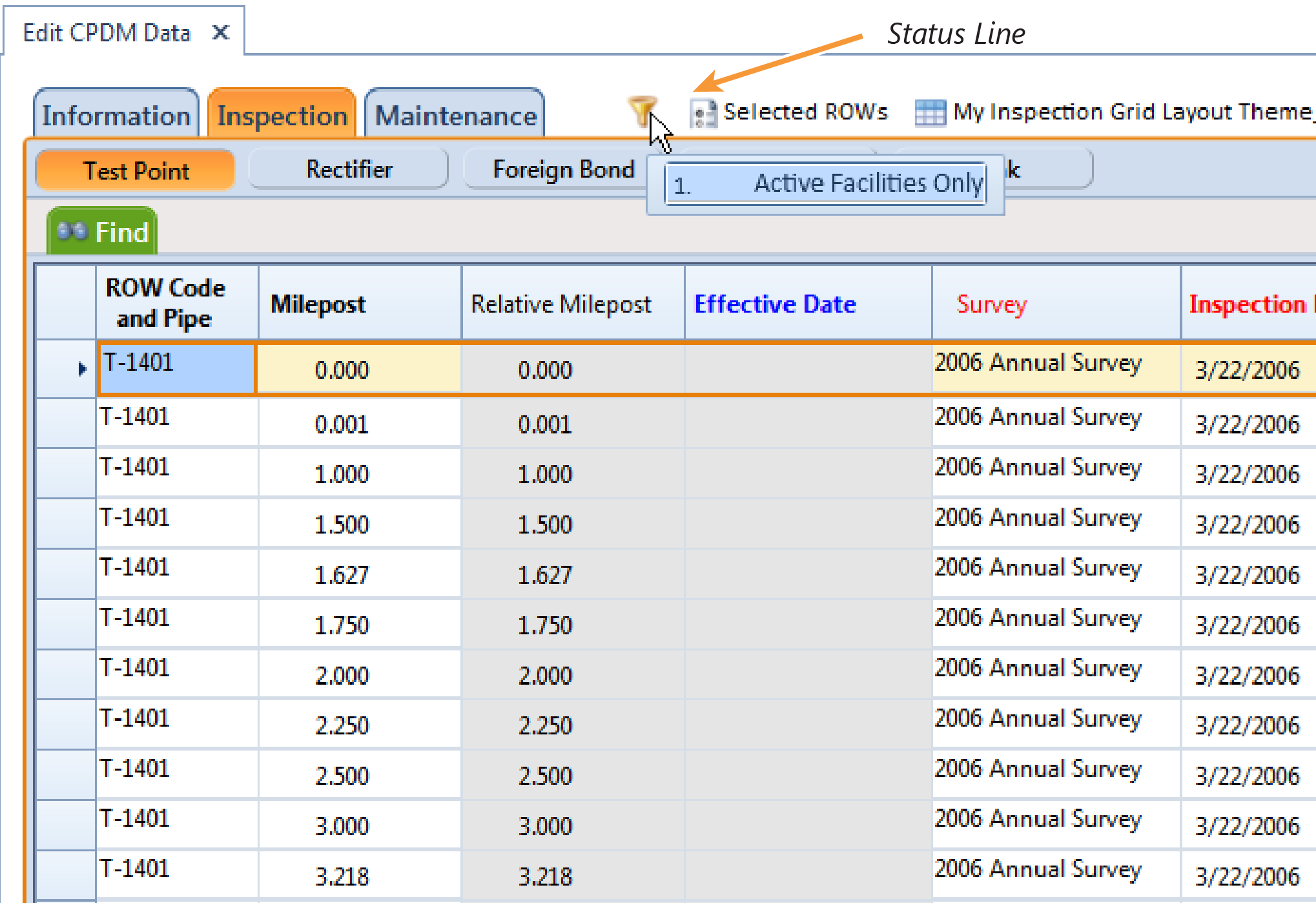Click Relative Milepost cell 3.218

[x=573, y=876]
